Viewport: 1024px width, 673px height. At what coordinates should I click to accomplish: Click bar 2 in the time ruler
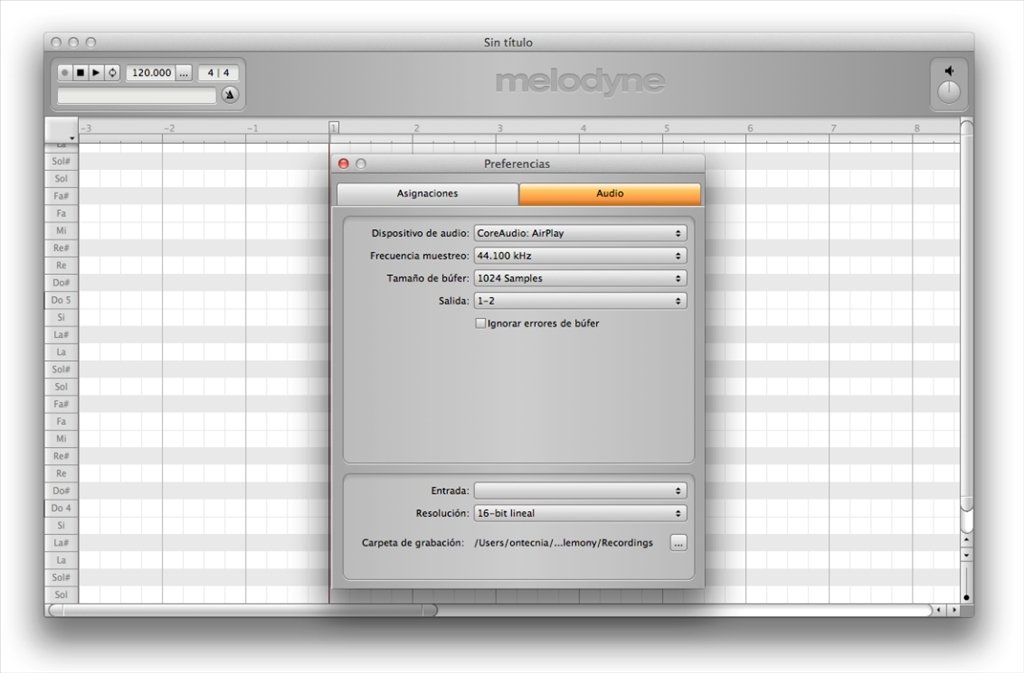417,128
